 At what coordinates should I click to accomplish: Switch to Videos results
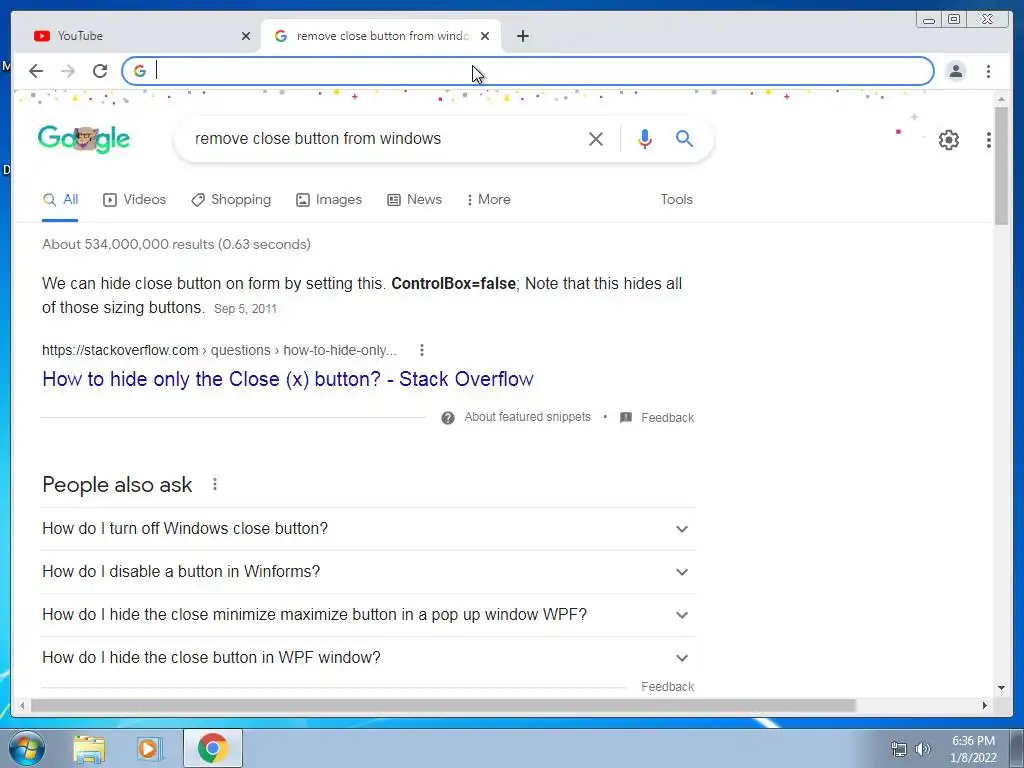click(135, 200)
